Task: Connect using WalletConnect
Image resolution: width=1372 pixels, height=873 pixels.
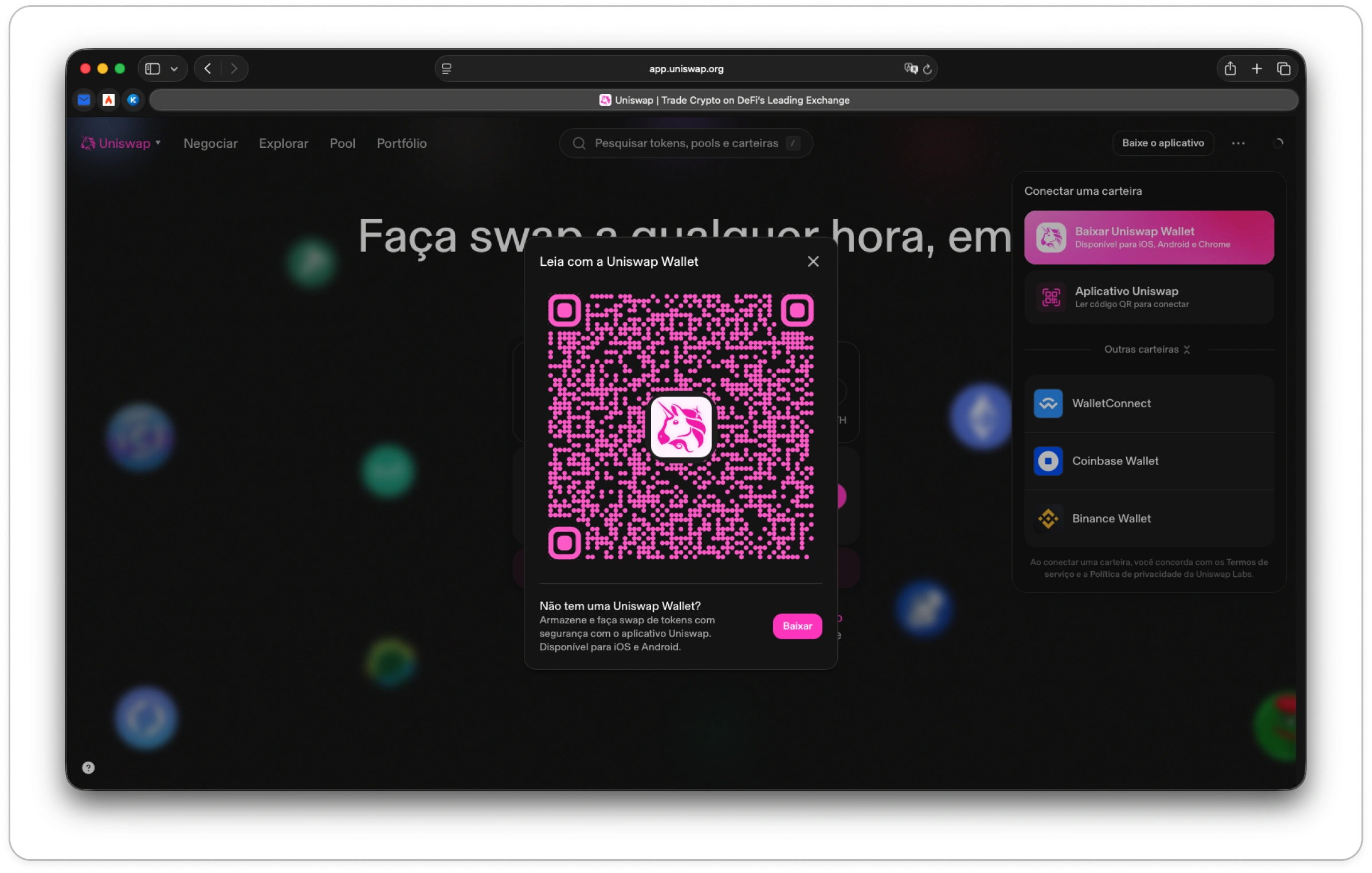Action: click(1148, 403)
